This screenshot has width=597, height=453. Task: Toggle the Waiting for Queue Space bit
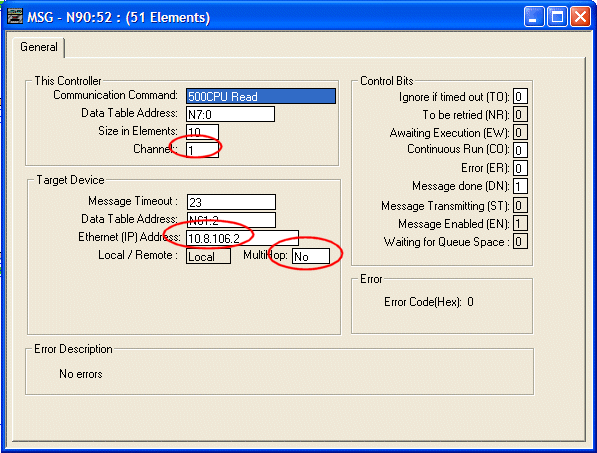tap(520, 241)
